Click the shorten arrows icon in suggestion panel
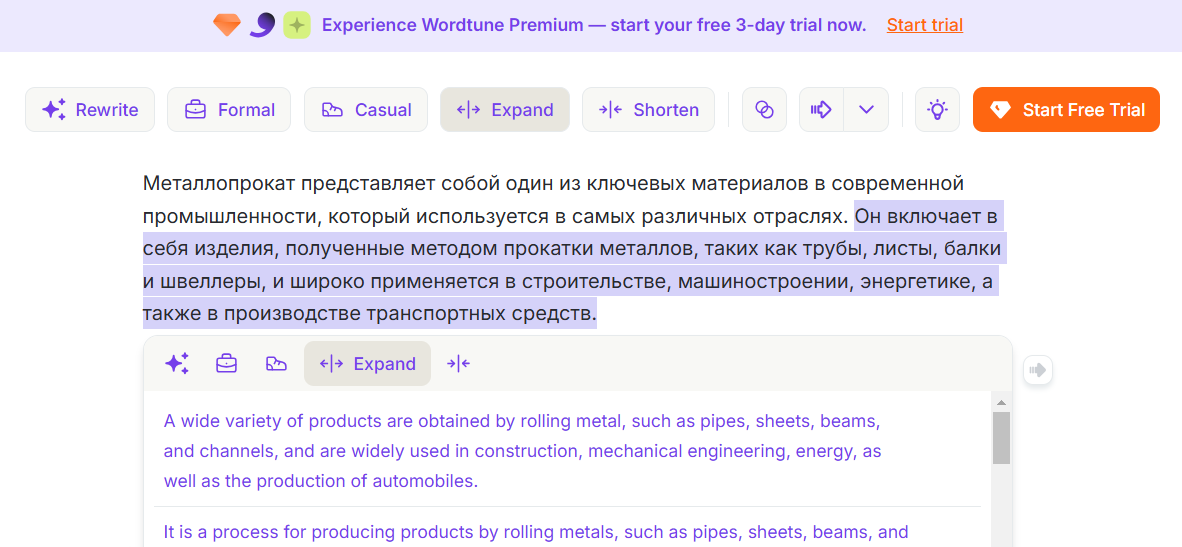This screenshot has width=1182, height=547. coord(458,364)
